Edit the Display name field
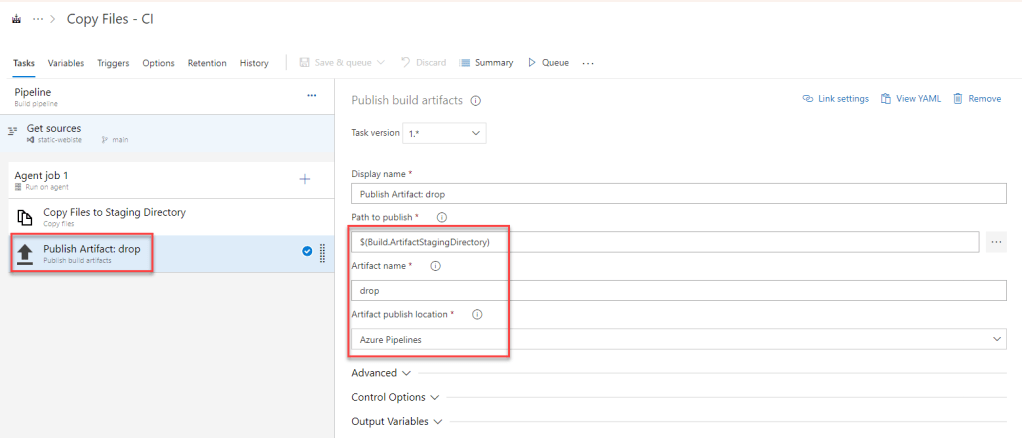 (x=679, y=194)
